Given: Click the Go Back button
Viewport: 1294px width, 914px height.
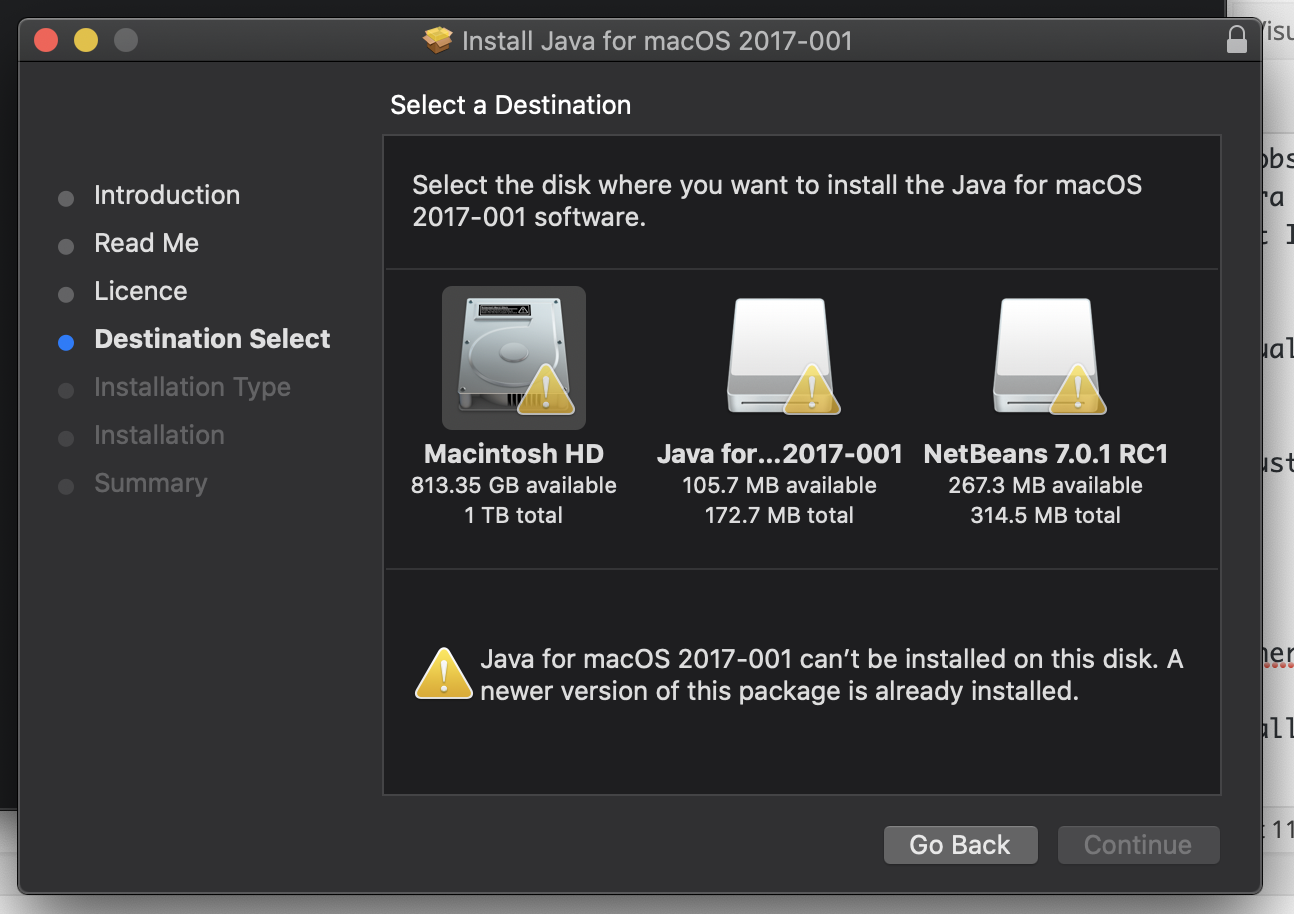Looking at the screenshot, I should click(960, 845).
